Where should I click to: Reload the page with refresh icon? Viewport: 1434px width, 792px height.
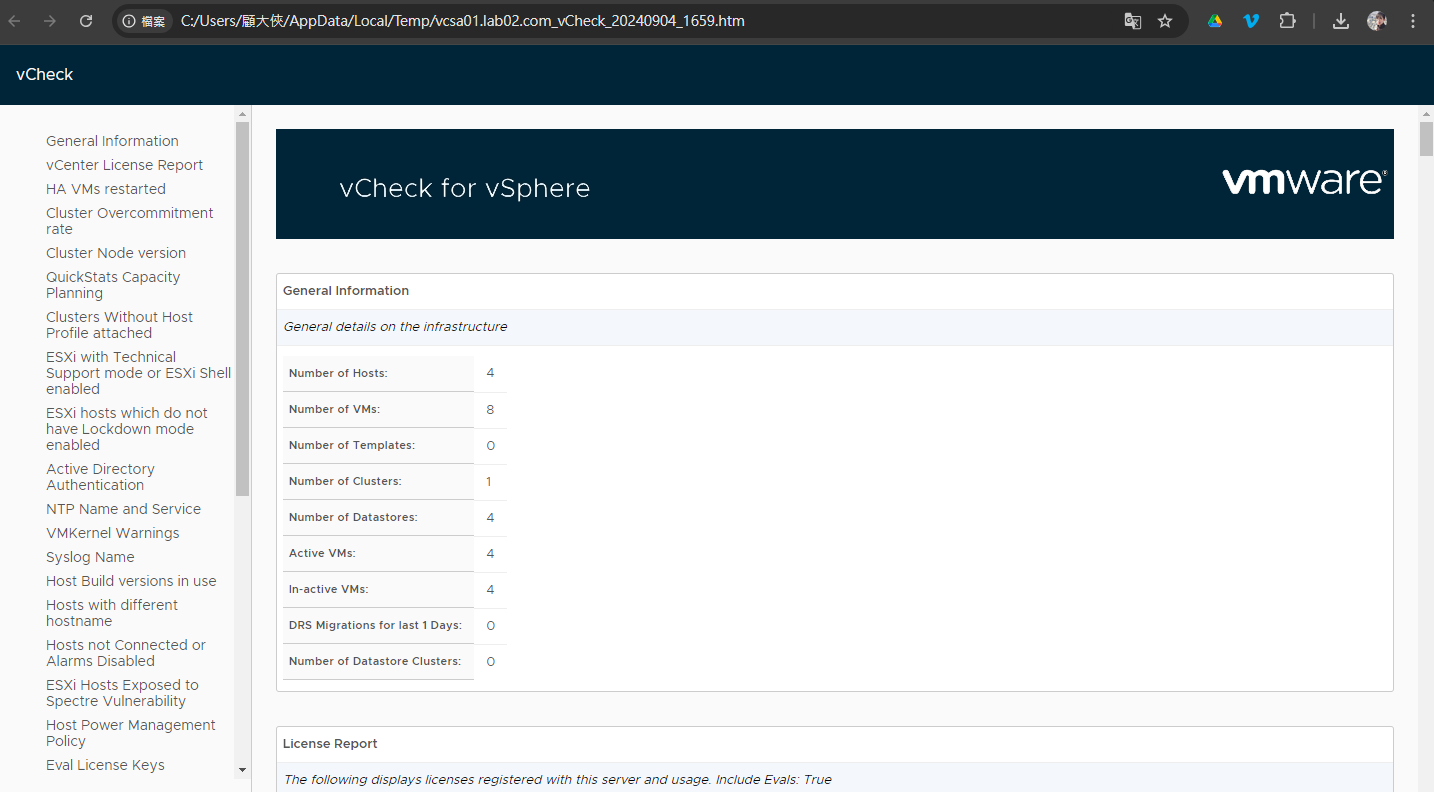pos(86,21)
